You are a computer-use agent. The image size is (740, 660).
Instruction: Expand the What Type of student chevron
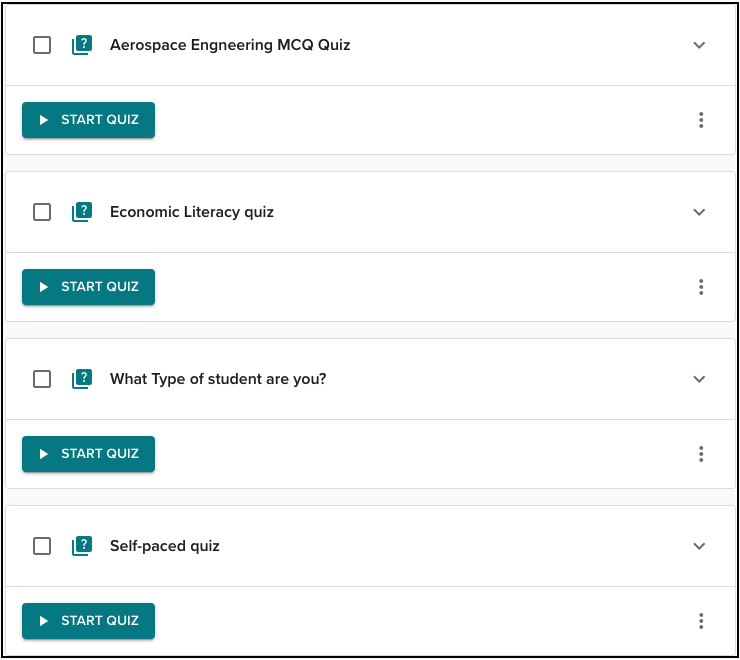(x=699, y=379)
